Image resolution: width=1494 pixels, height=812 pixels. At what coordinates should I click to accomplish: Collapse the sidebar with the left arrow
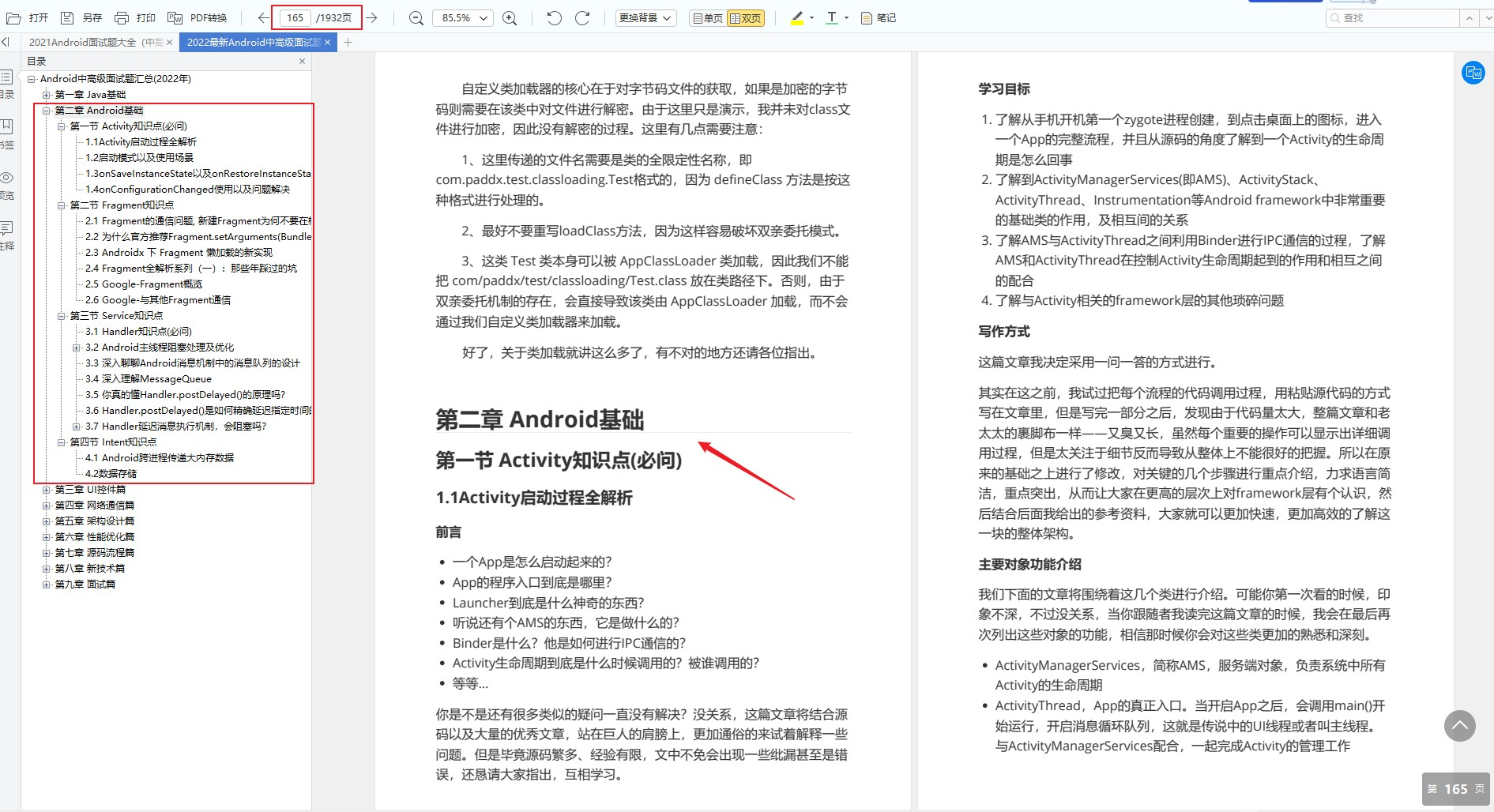6,42
